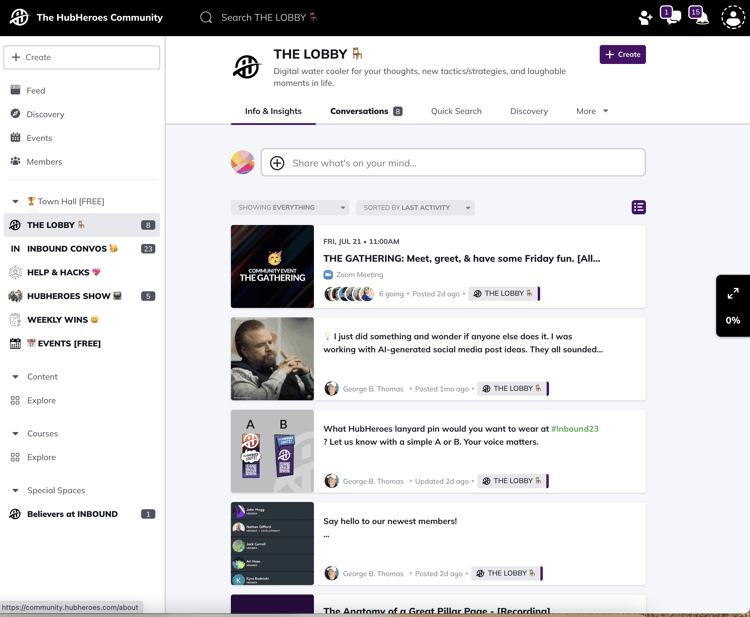Viewport: 750px width, 617px height.
Task: Collapse the Town Hall [FREE] section
Action: 15,201
